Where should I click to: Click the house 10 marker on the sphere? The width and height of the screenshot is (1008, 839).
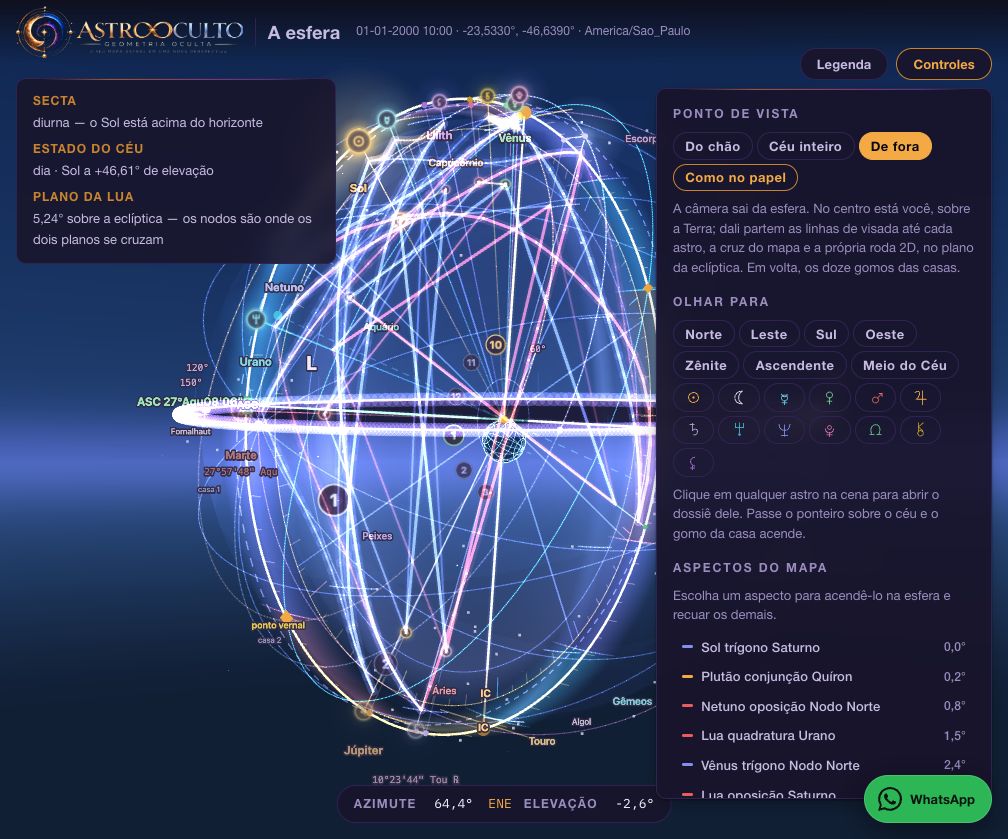495,345
